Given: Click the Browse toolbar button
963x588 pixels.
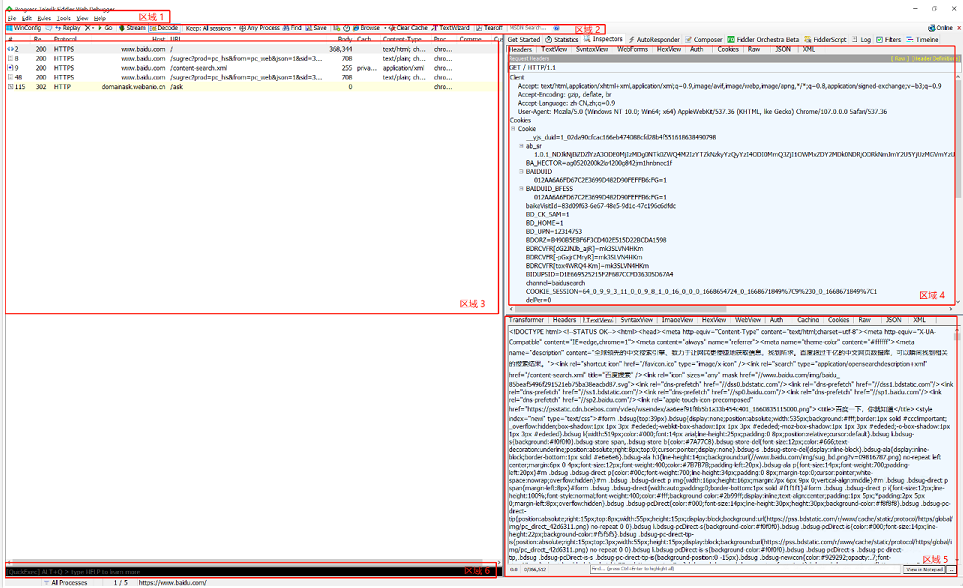Looking at the screenshot, I should (366, 28).
